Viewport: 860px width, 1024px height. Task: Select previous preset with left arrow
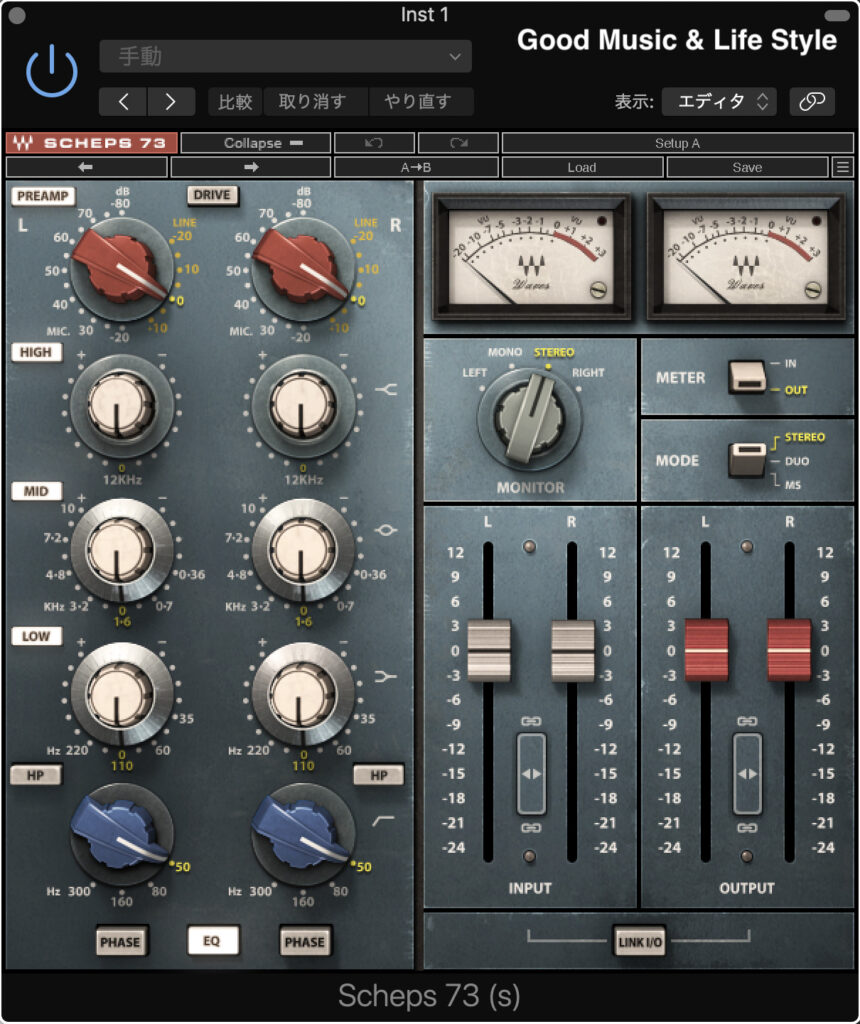[x=86, y=167]
